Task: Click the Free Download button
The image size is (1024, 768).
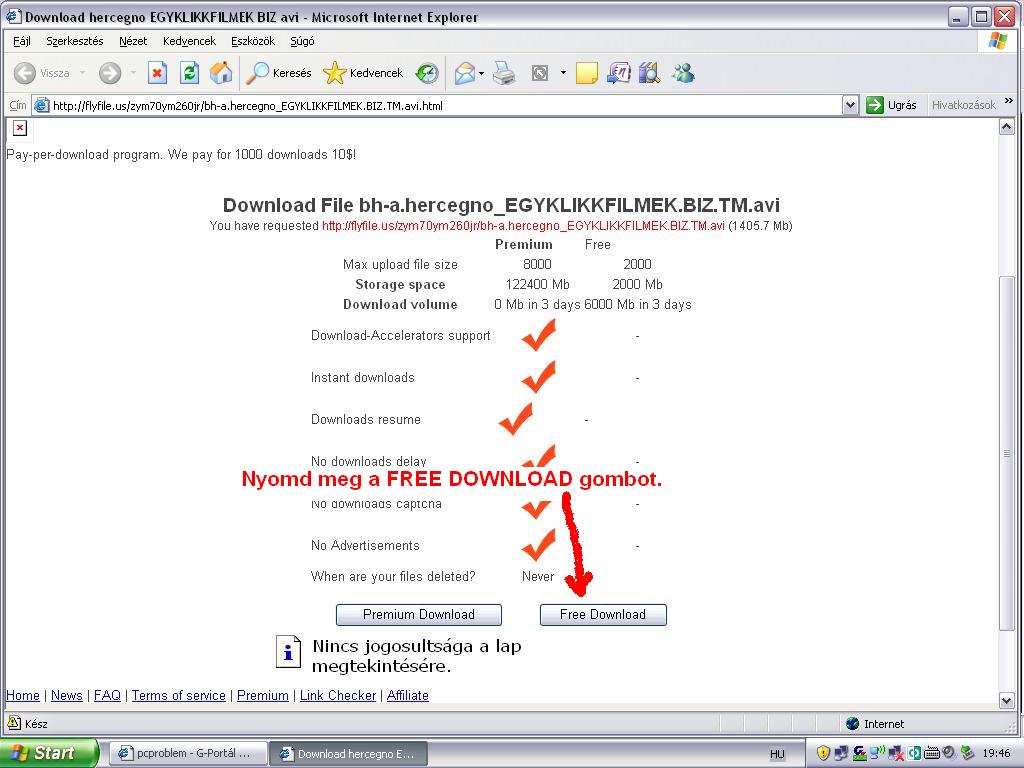Action: (x=603, y=614)
